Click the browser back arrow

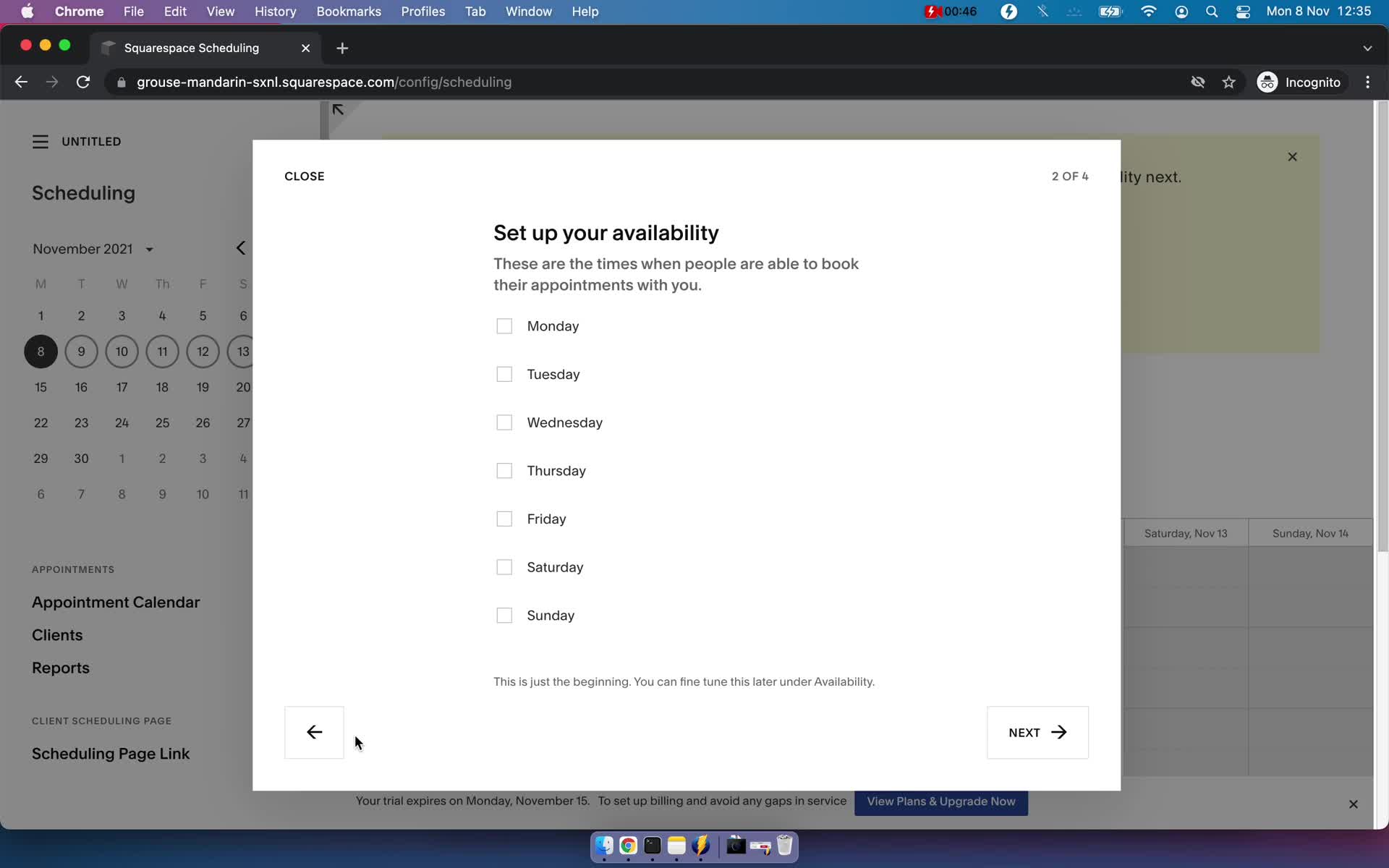pyautogui.click(x=21, y=82)
